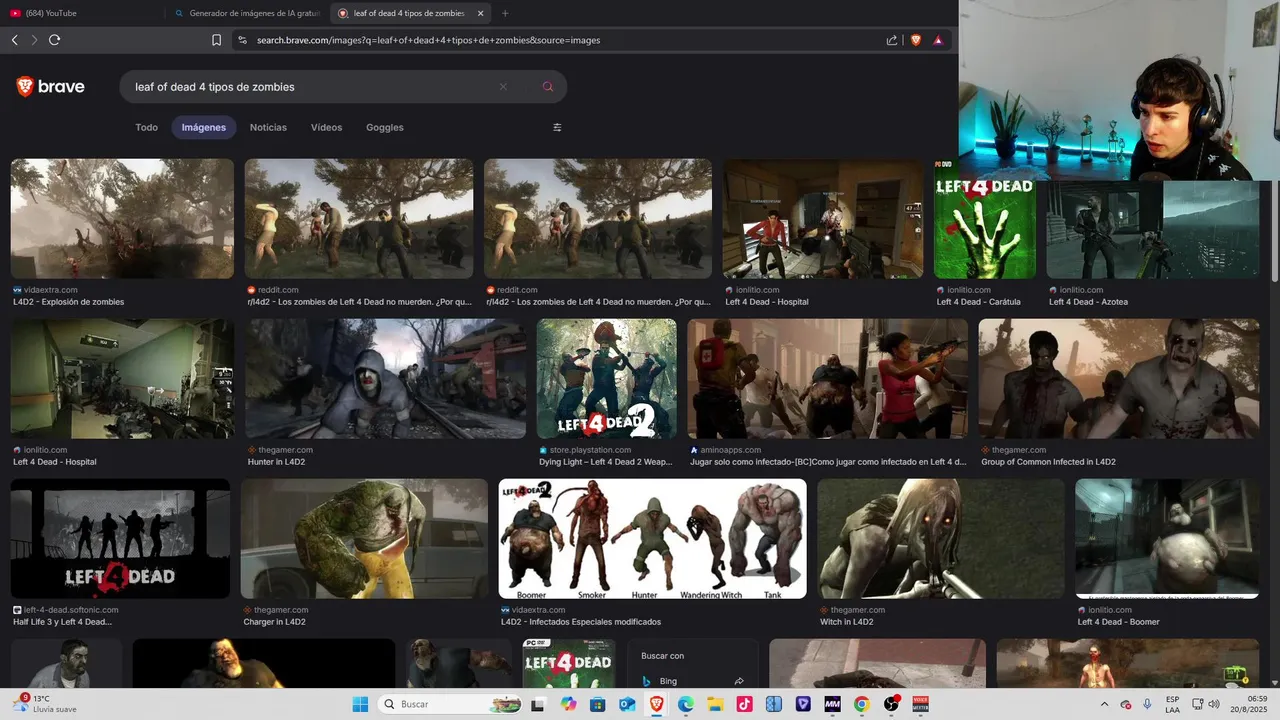Open Windows Start menu
This screenshot has width=1280, height=720.
(x=360, y=704)
